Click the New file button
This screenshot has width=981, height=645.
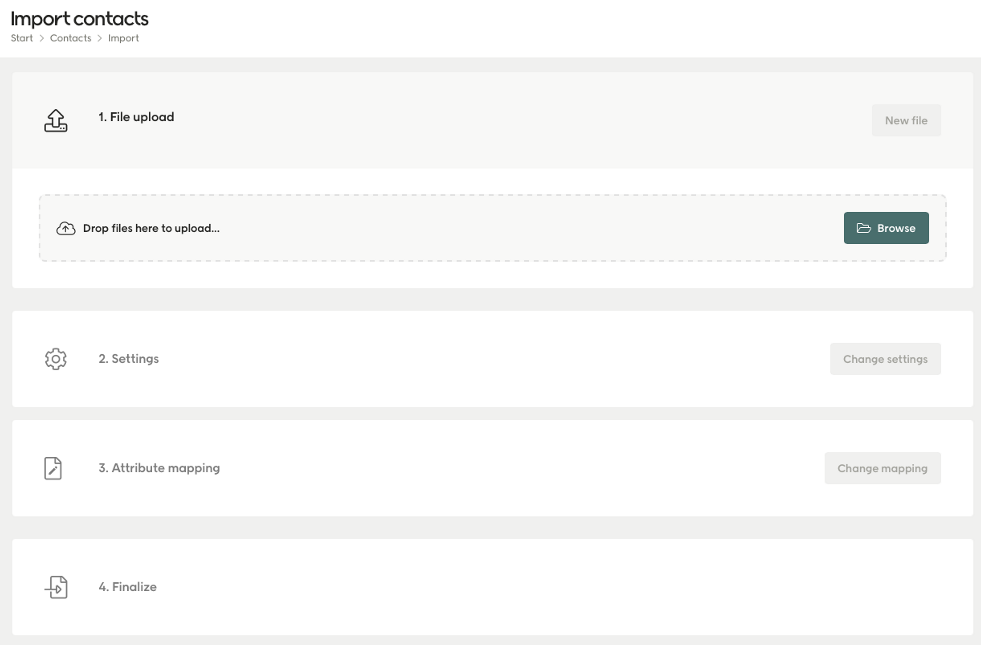(905, 121)
